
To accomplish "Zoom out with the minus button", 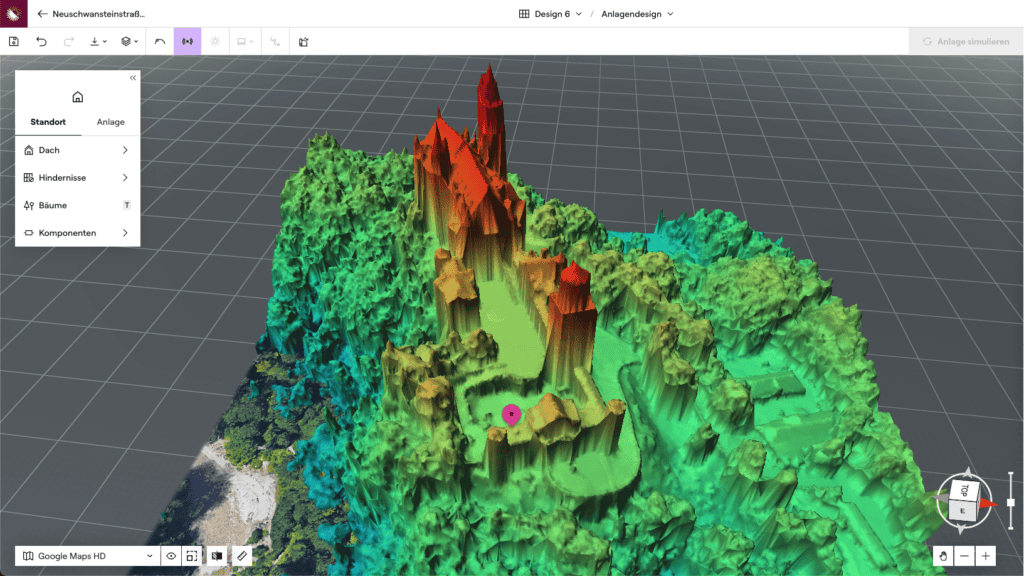I will pyautogui.click(x=965, y=556).
